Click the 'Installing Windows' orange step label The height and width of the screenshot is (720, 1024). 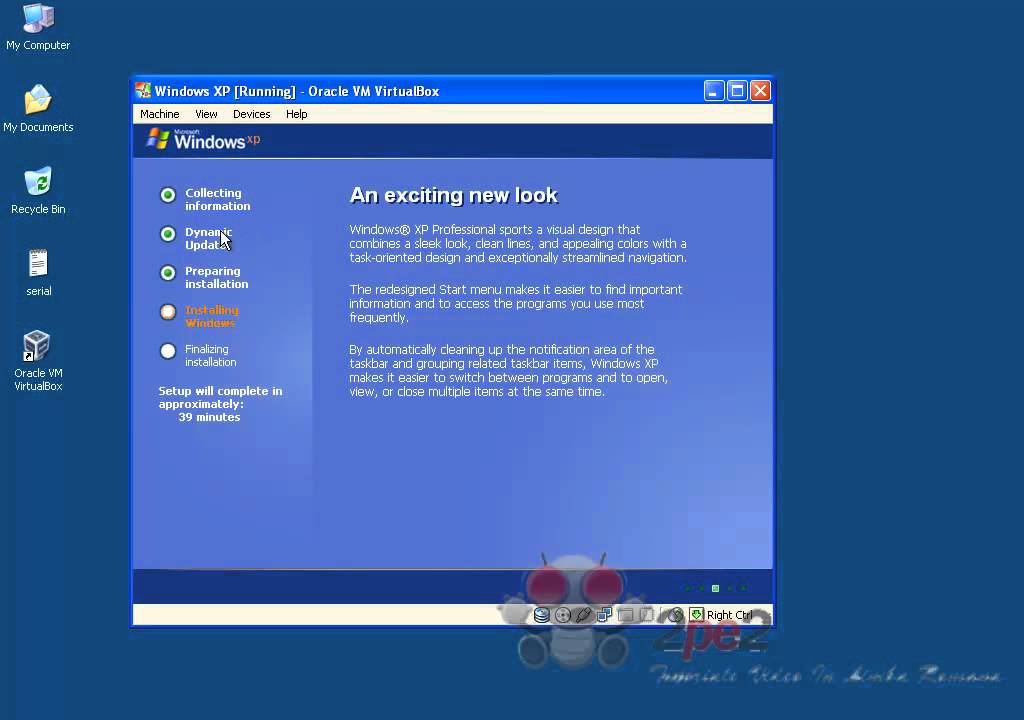pyautogui.click(x=212, y=316)
